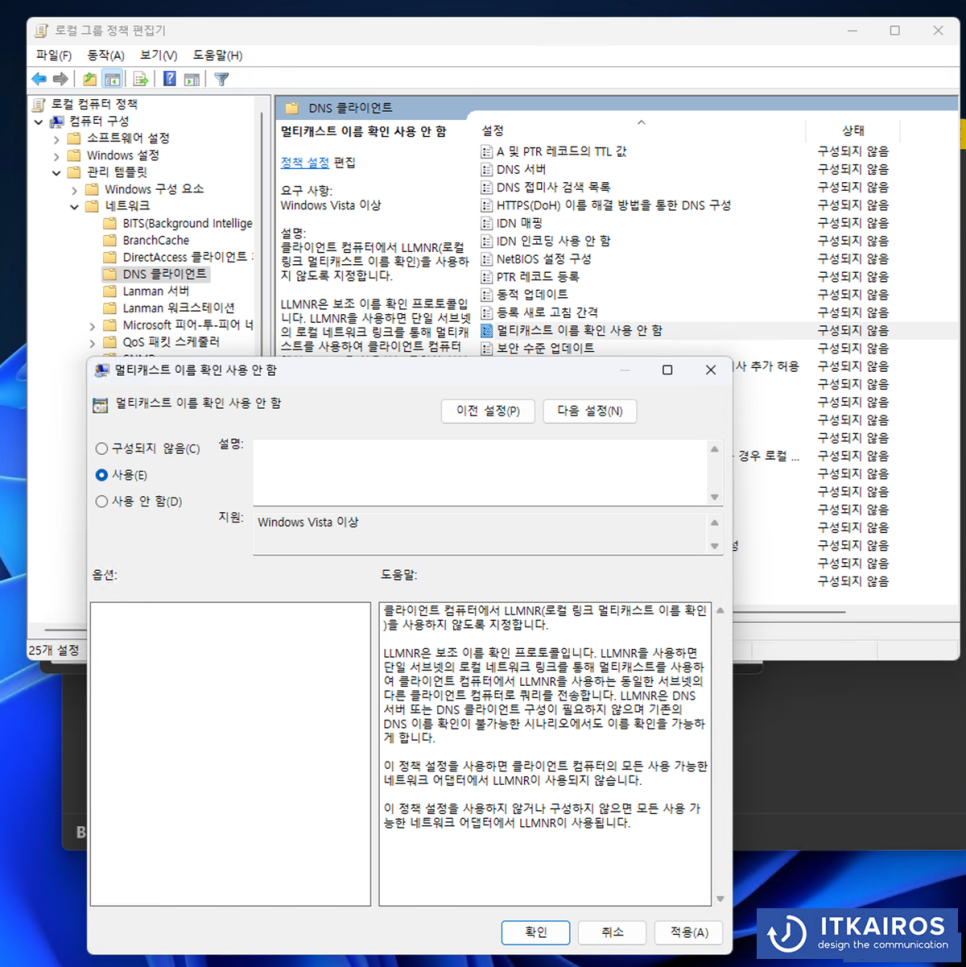Expand the 'Windows 설정' tree node
966x967 pixels.
coord(57,156)
